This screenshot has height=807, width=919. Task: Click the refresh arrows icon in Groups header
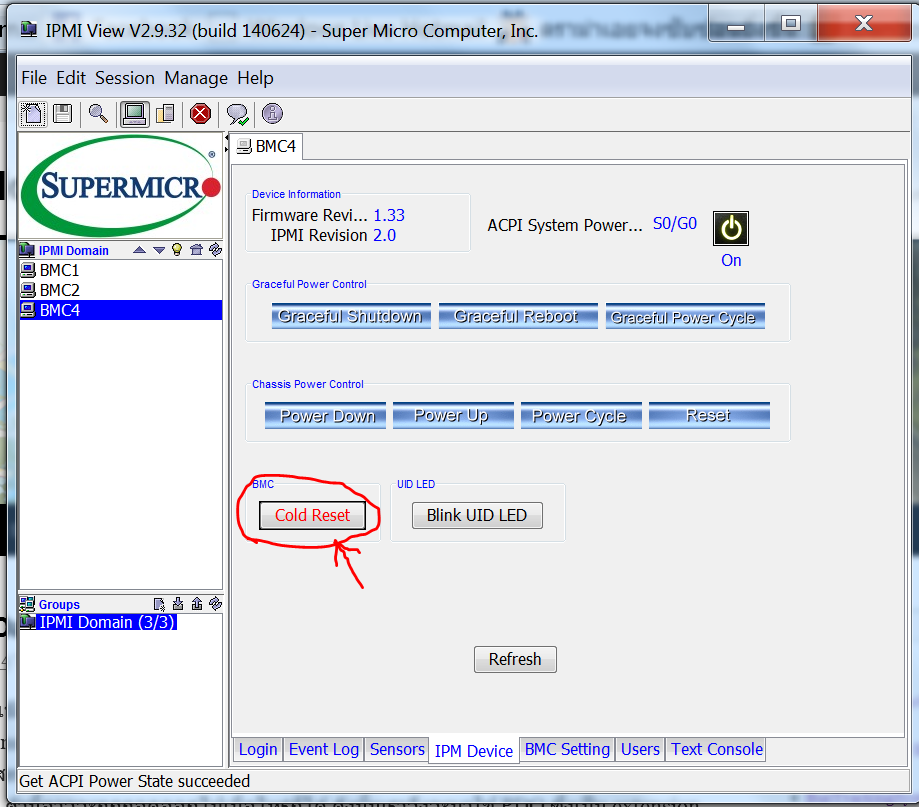point(216,604)
